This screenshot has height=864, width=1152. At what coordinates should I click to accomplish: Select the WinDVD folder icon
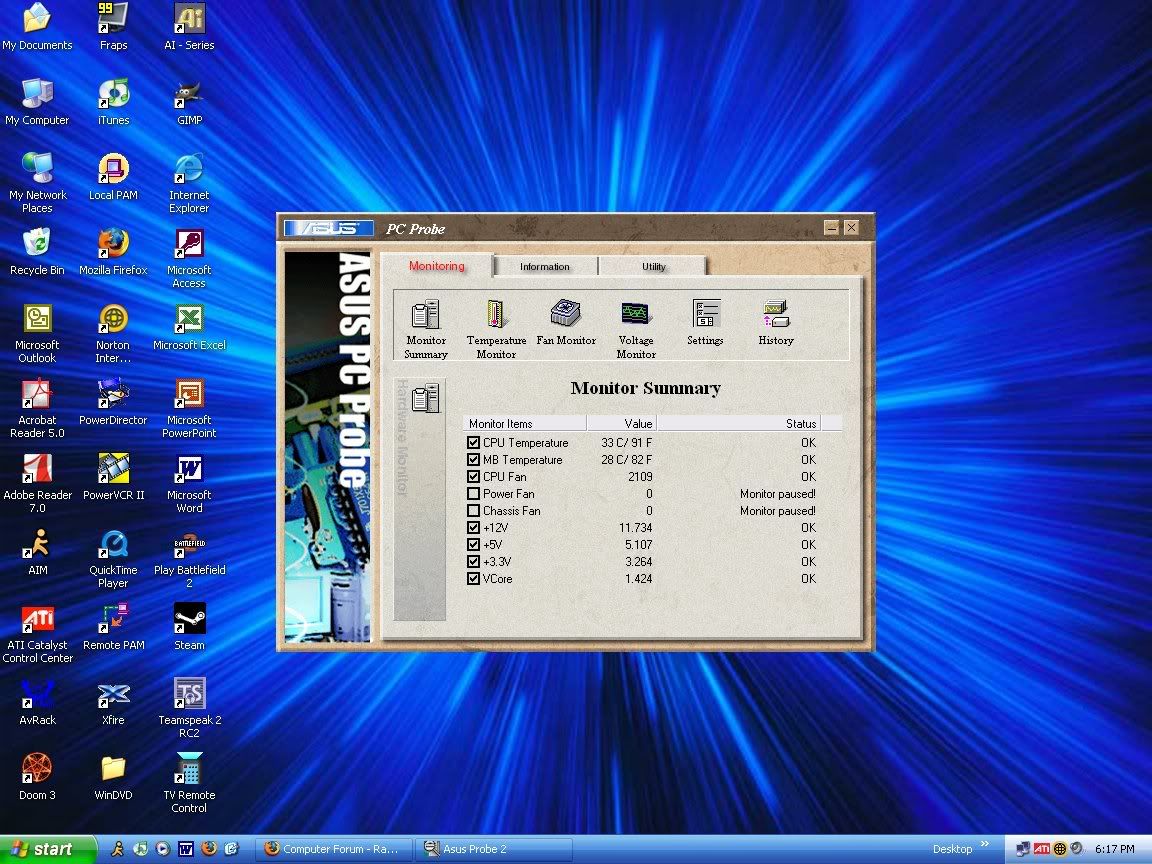point(113,777)
